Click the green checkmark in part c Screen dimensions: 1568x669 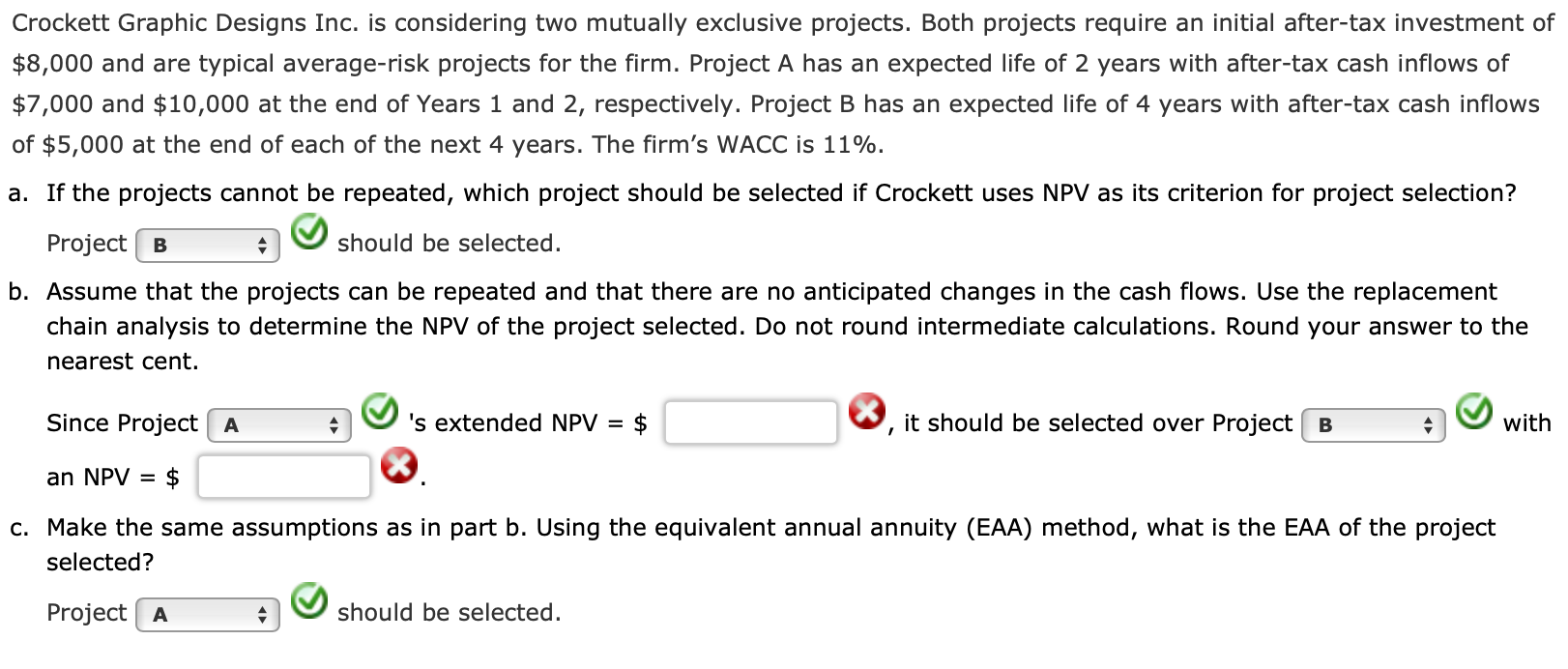point(309,600)
